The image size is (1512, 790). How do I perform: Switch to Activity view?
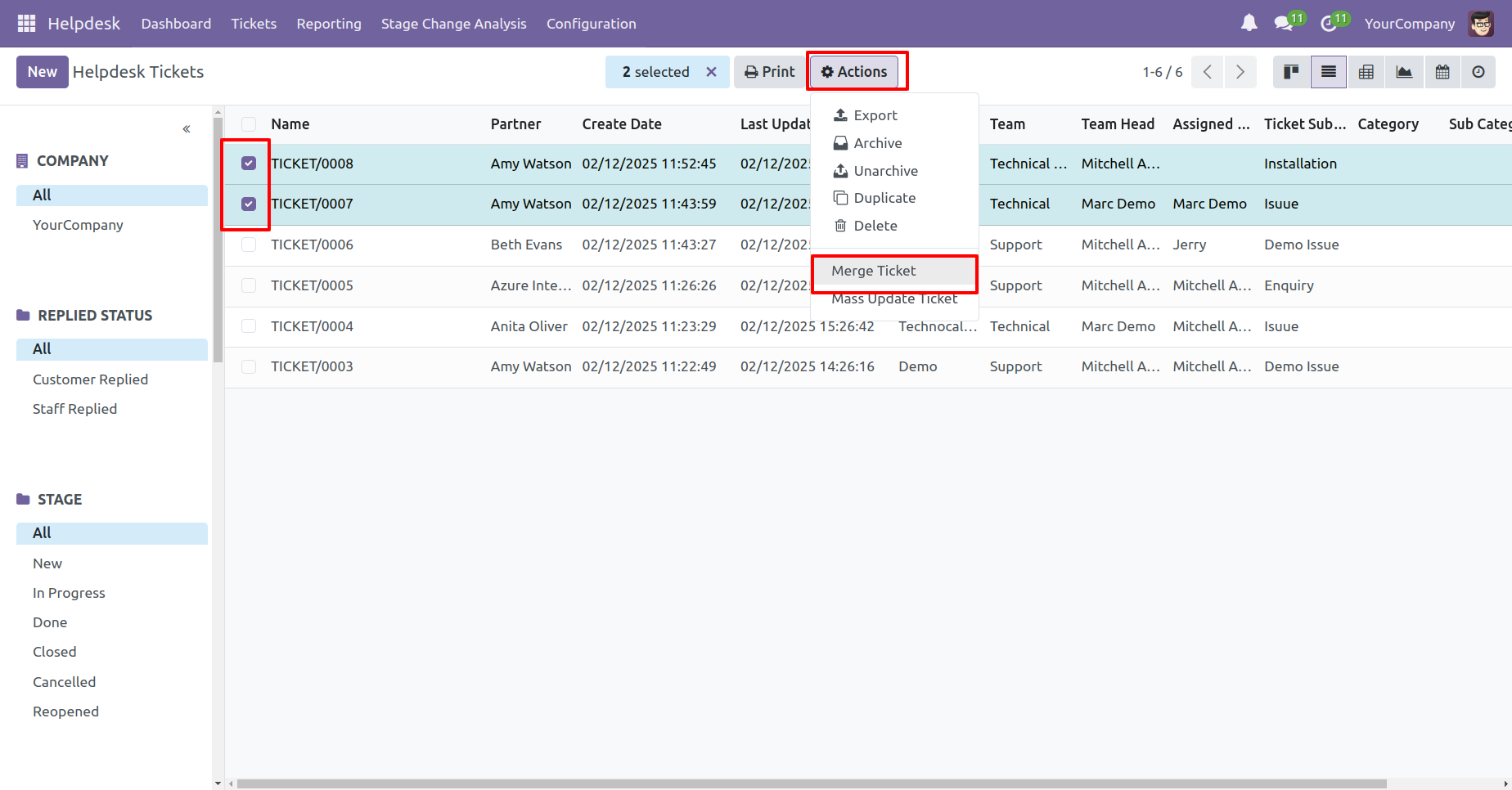1478,72
